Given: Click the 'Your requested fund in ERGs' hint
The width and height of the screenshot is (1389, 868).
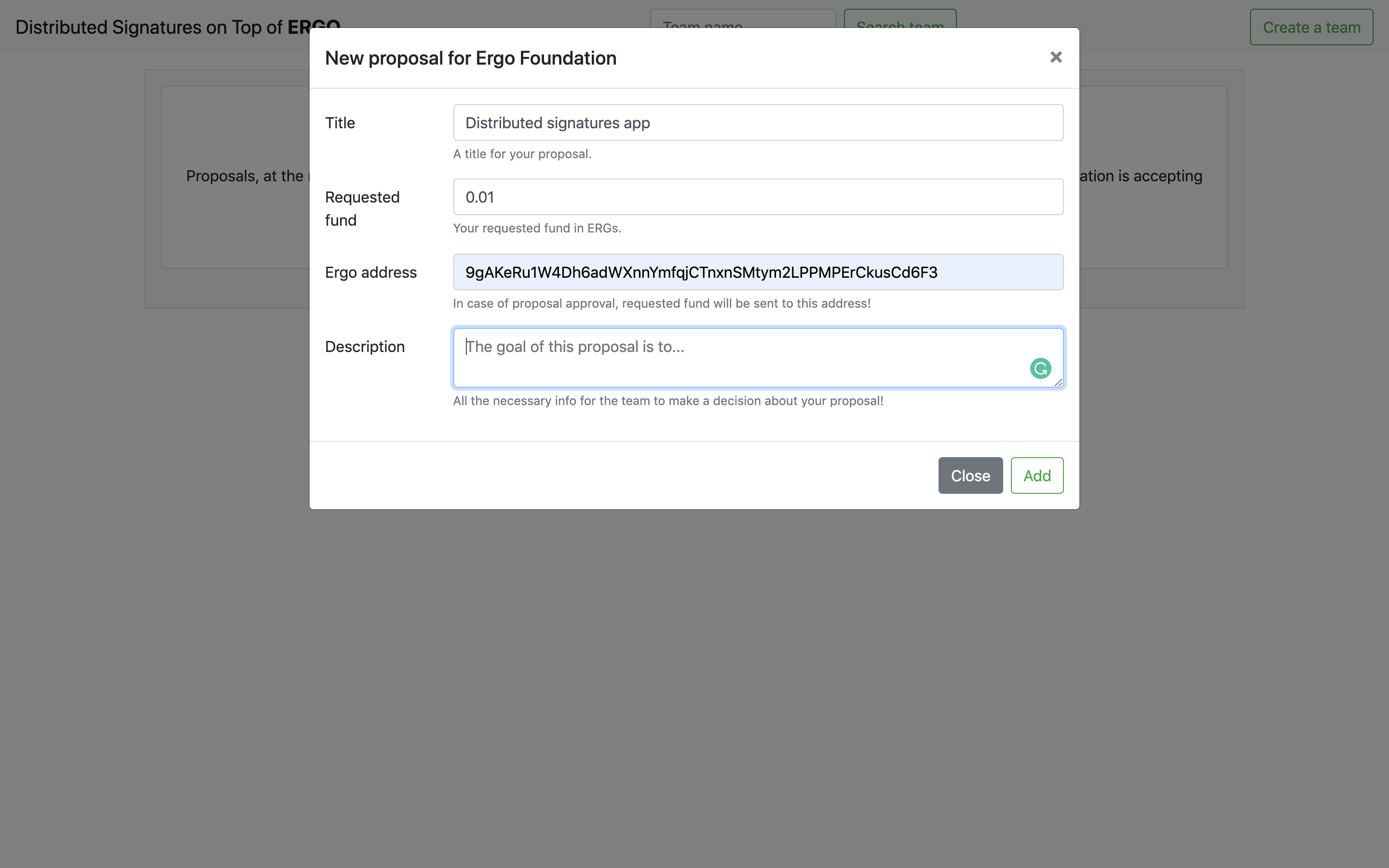Looking at the screenshot, I should 537,228.
